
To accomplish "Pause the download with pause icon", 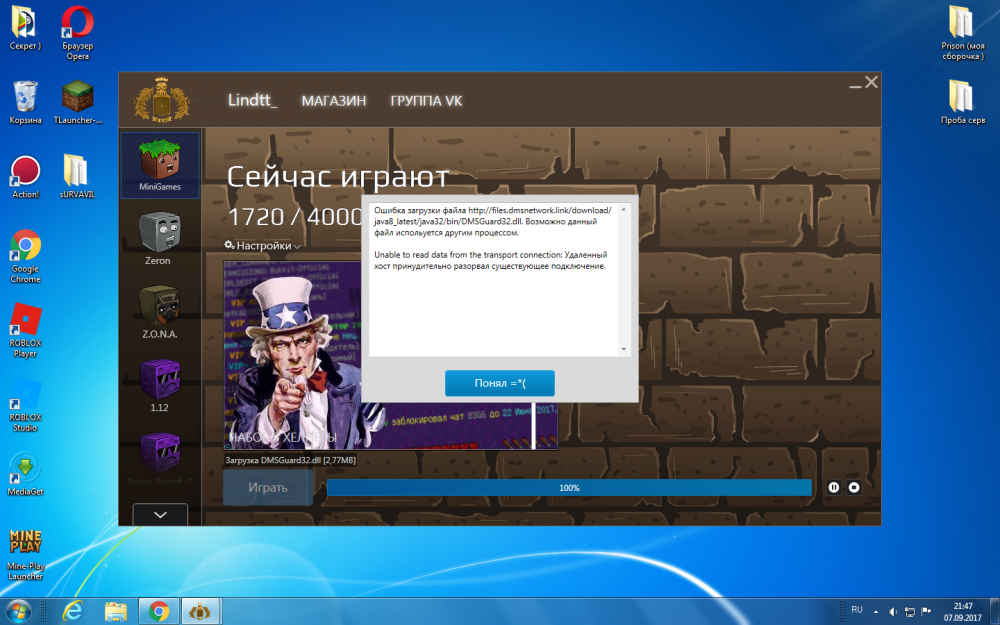I will pyautogui.click(x=834, y=487).
